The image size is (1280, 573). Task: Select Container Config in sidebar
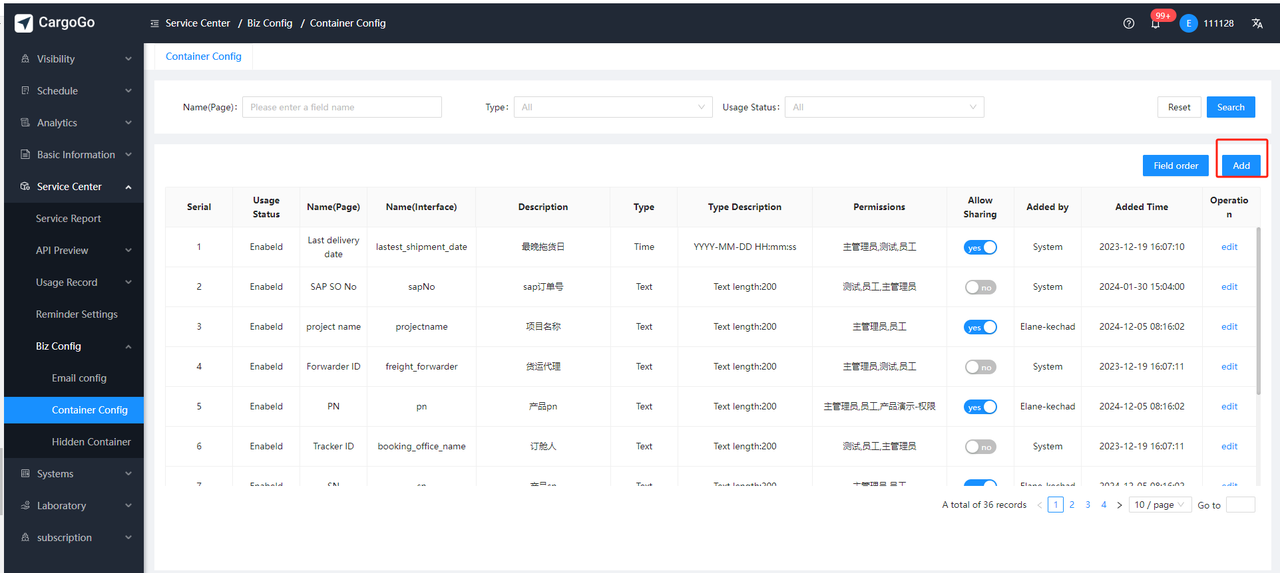coord(72,410)
